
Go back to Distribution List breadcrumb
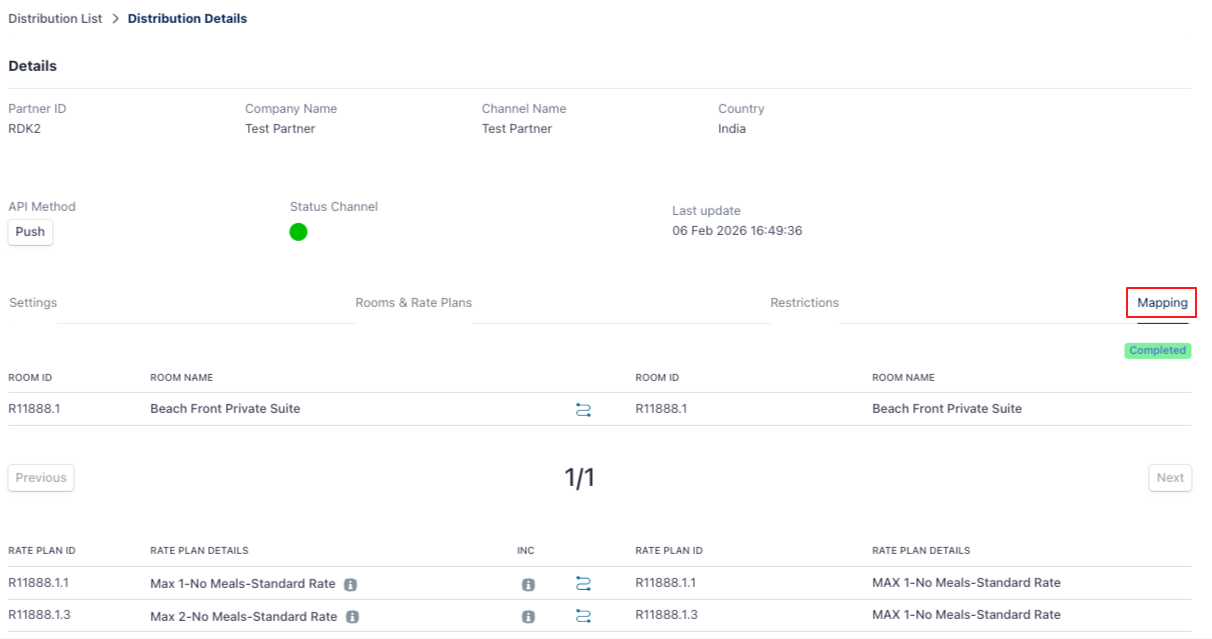(55, 18)
